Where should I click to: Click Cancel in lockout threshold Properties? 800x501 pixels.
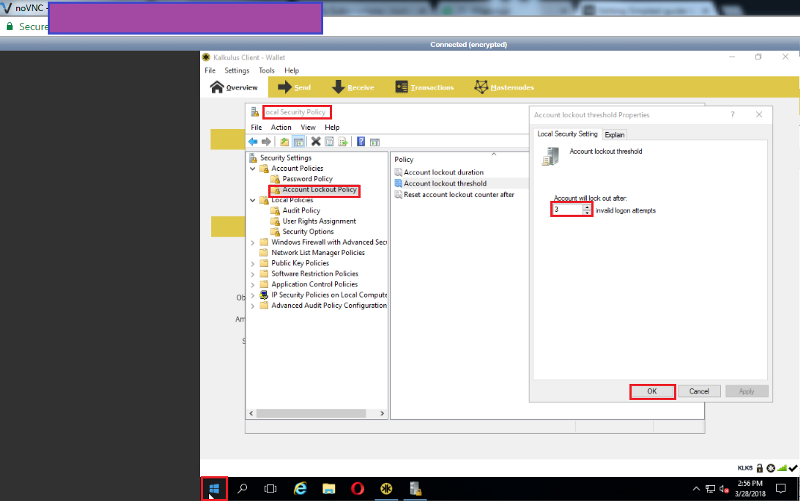coord(699,391)
